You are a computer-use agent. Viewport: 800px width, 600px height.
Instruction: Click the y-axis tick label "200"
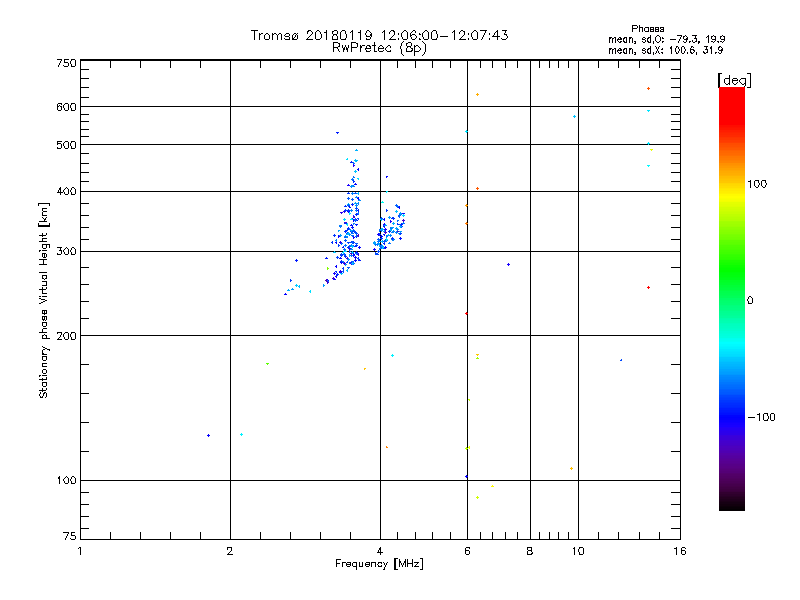(x=67, y=336)
